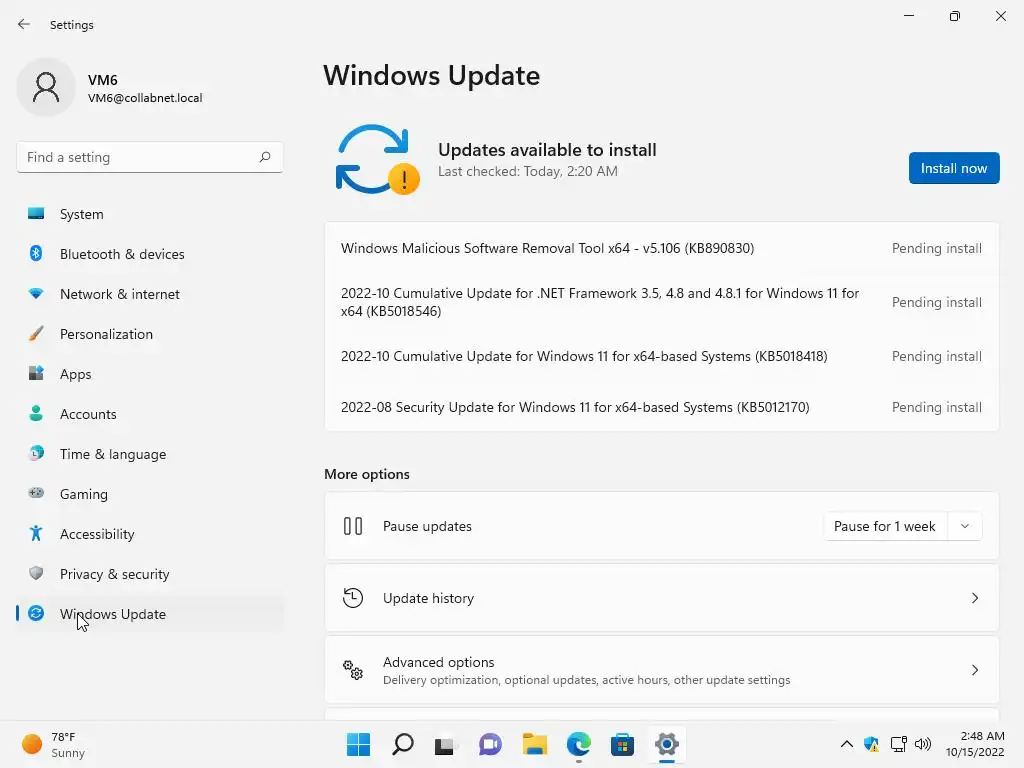Click Last checked: Today, 2:20 AM text
The image size is (1024, 768).
click(x=528, y=171)
